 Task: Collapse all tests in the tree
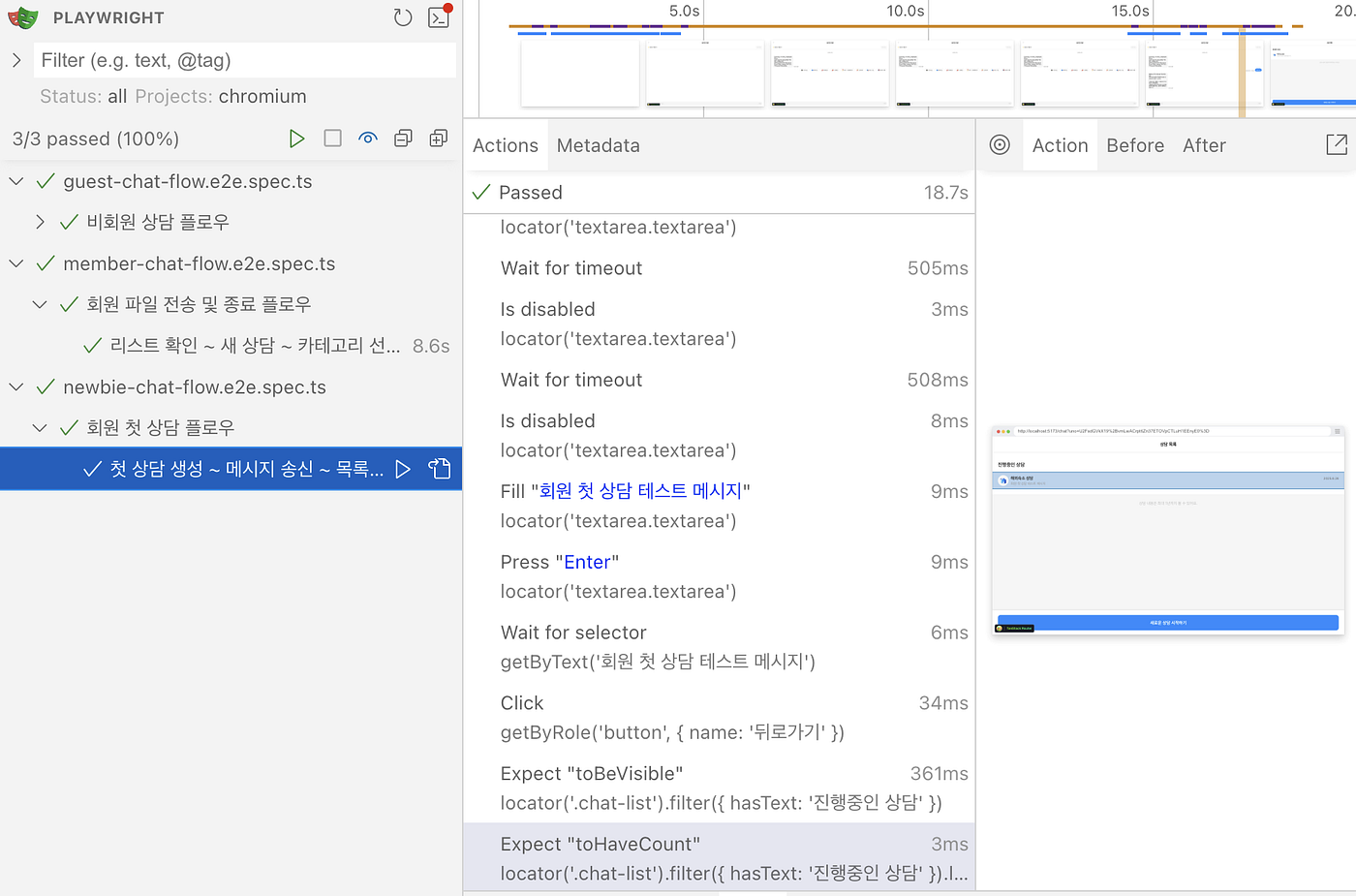403,139
